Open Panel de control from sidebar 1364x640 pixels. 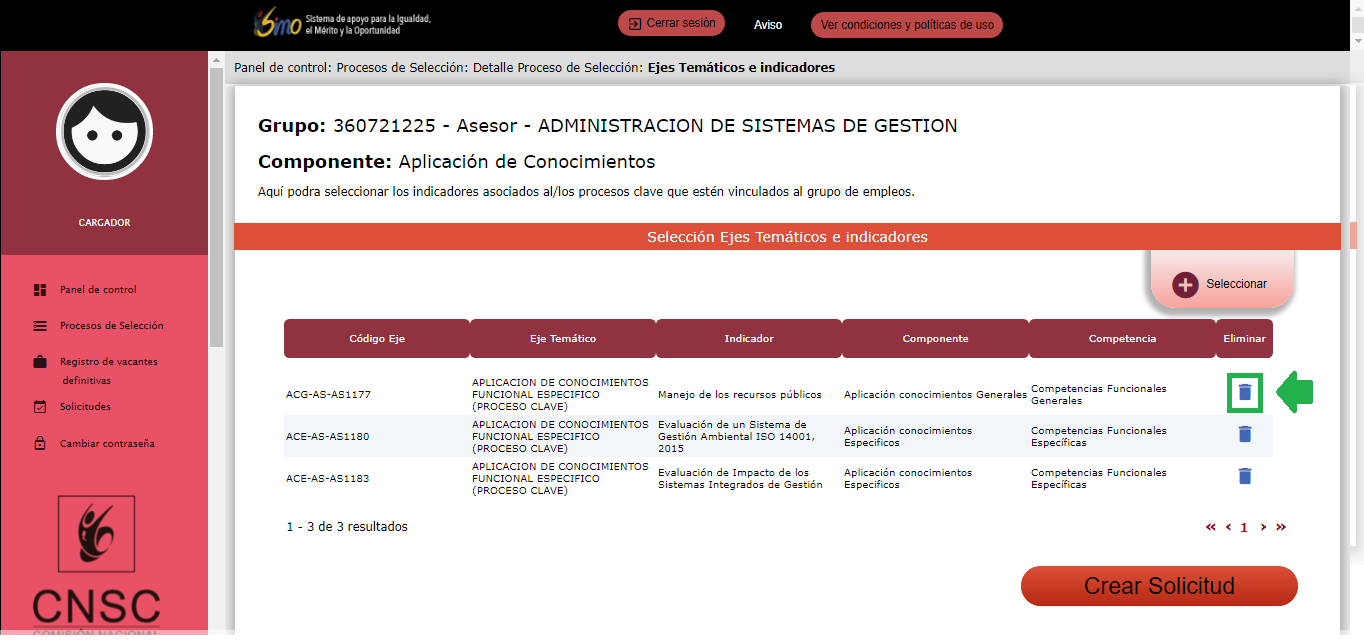click(x=97, y=290)
